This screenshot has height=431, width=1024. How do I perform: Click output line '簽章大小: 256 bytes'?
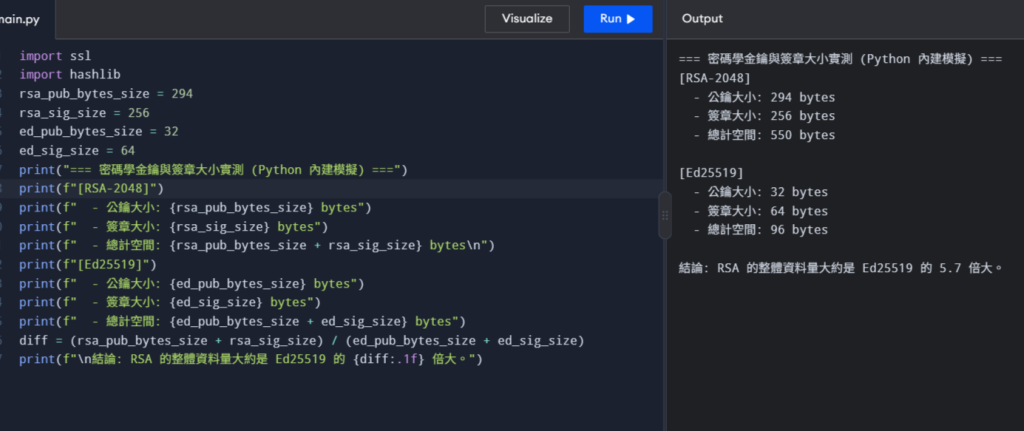click(x=764, y=116)
